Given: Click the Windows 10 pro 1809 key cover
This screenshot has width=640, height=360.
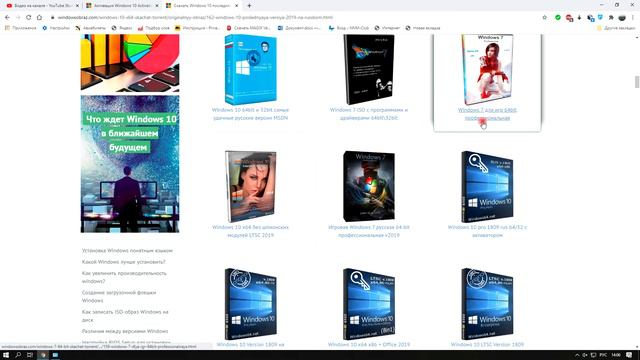Looking at the screenshot, I should [487, 187].
